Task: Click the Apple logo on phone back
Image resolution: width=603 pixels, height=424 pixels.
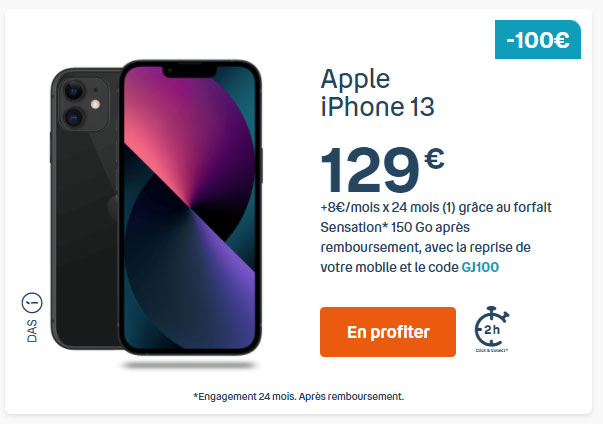Action: pos(113,208)
